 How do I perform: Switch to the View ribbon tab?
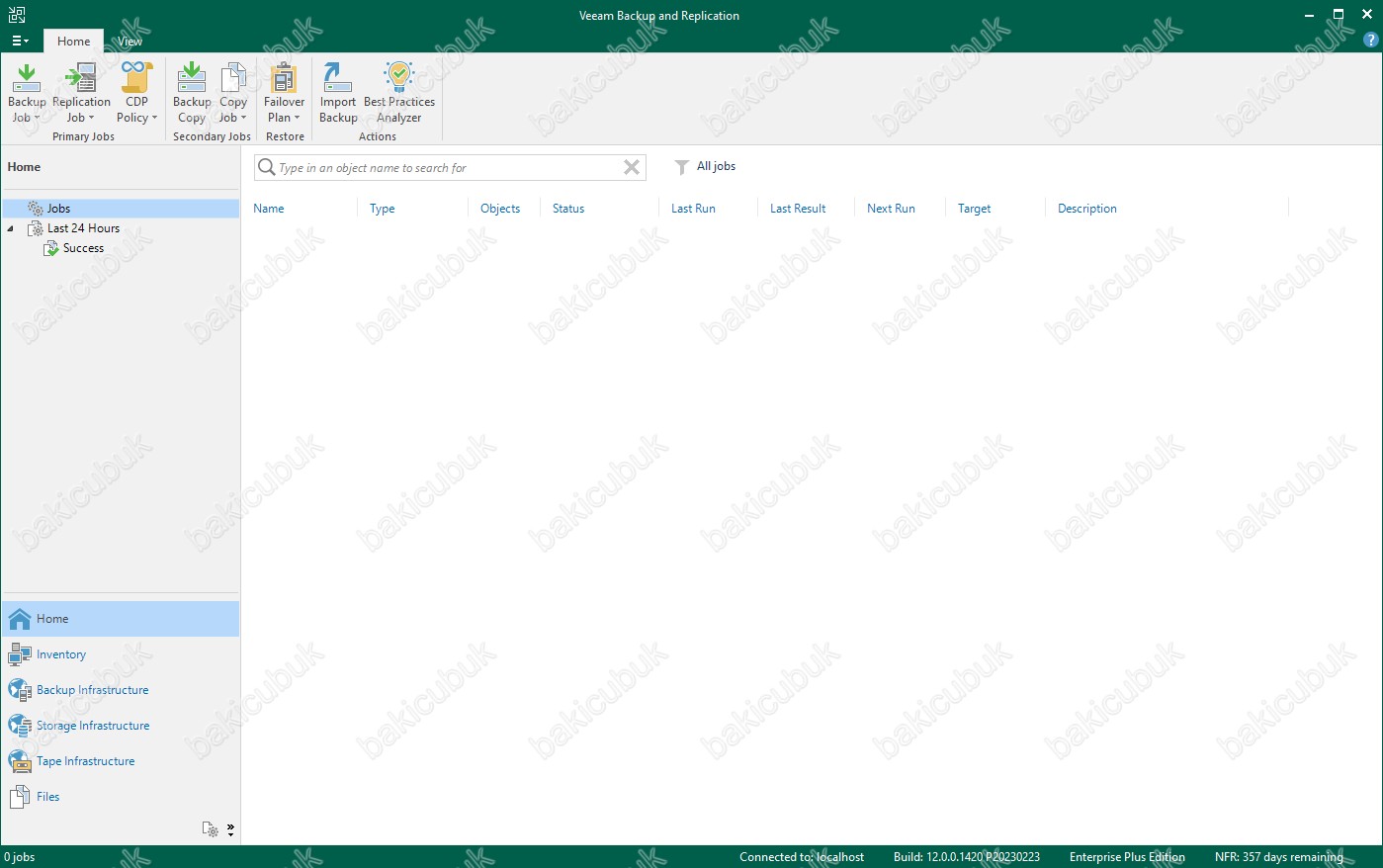tap(130, 42)
